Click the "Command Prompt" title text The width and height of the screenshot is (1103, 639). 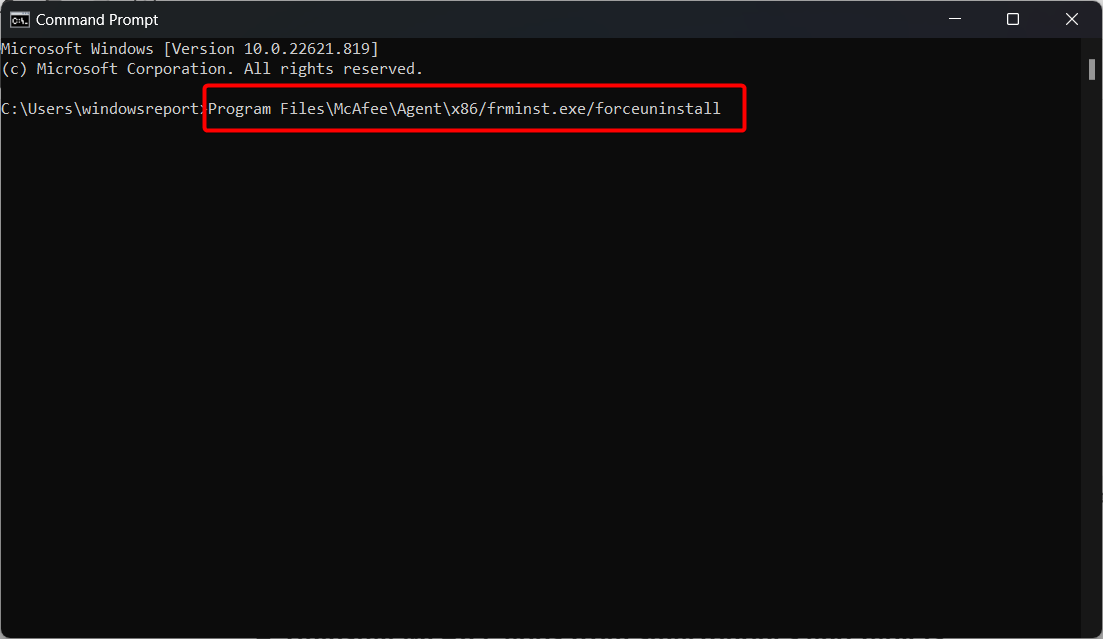(97, 20)
